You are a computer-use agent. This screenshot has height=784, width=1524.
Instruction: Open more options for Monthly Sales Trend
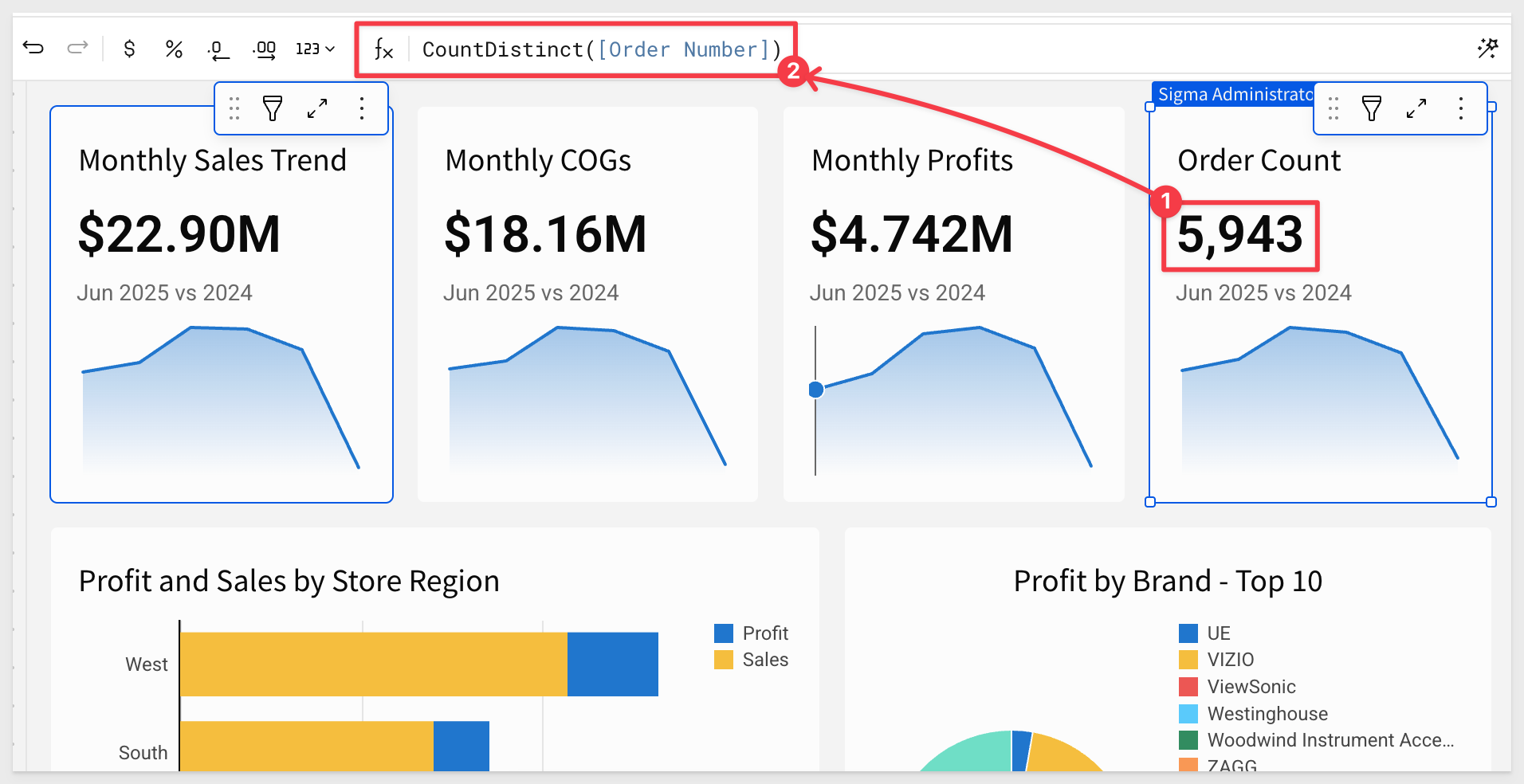click(x=362, y=108)
